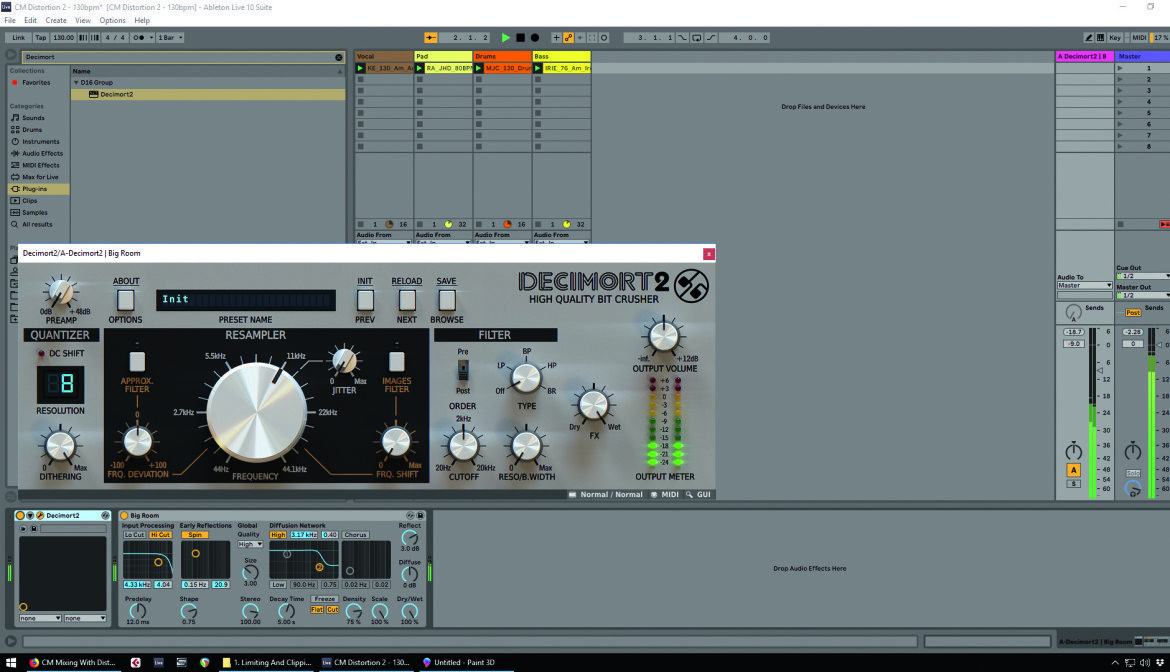Click the Init preset name display

coord(245,300)
